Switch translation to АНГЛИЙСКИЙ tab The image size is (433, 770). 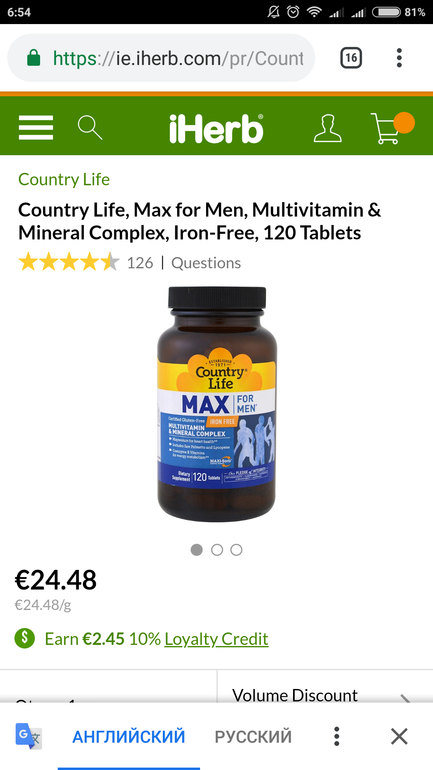click(x=129, y=737)
